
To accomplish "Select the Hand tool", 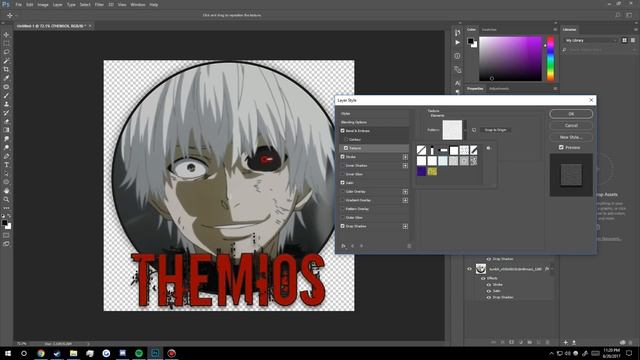I will (6, 191).
